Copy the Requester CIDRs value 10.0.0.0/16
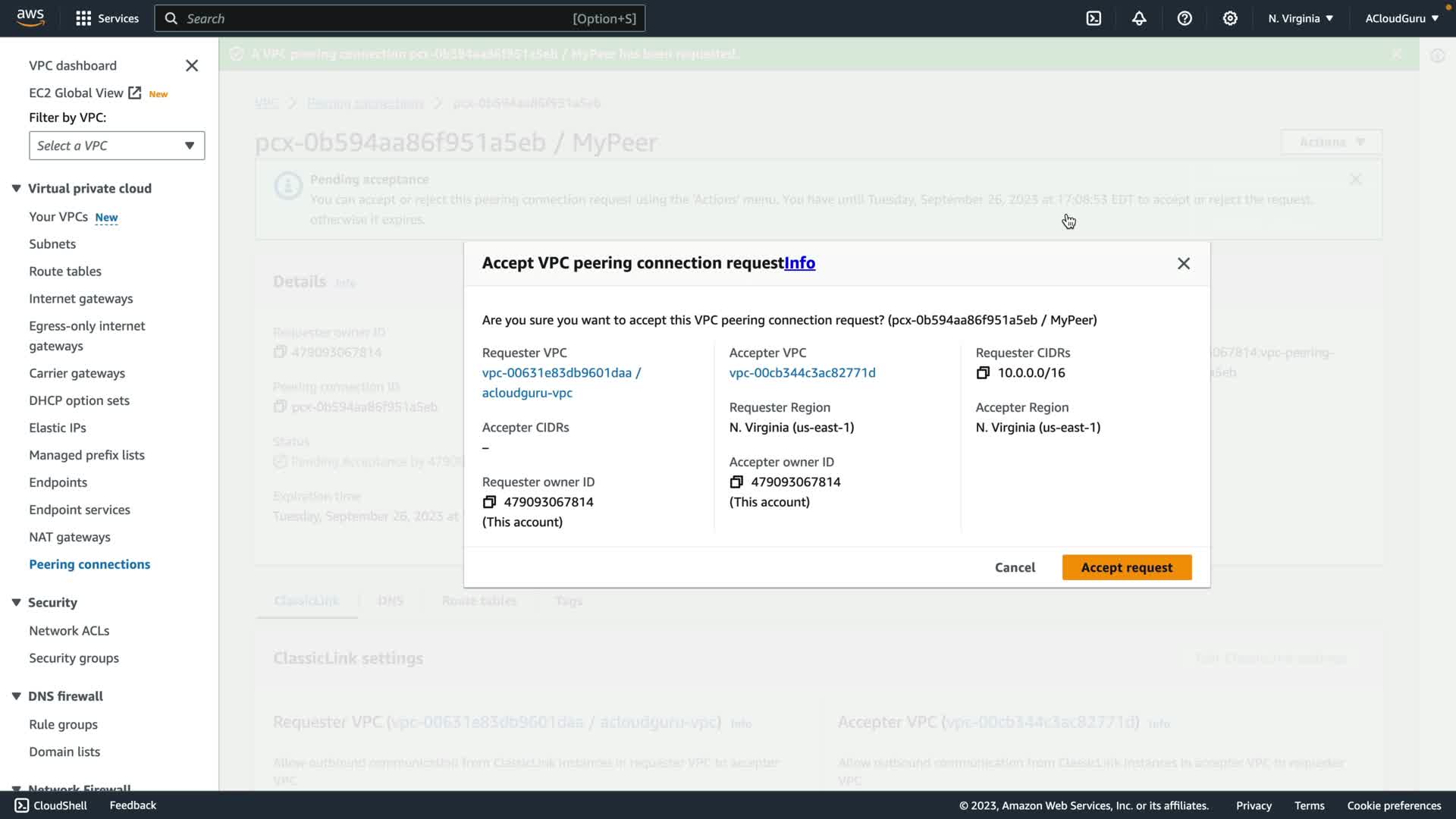Viewport: 1456px width, 819px height. (x=983, y=372)
